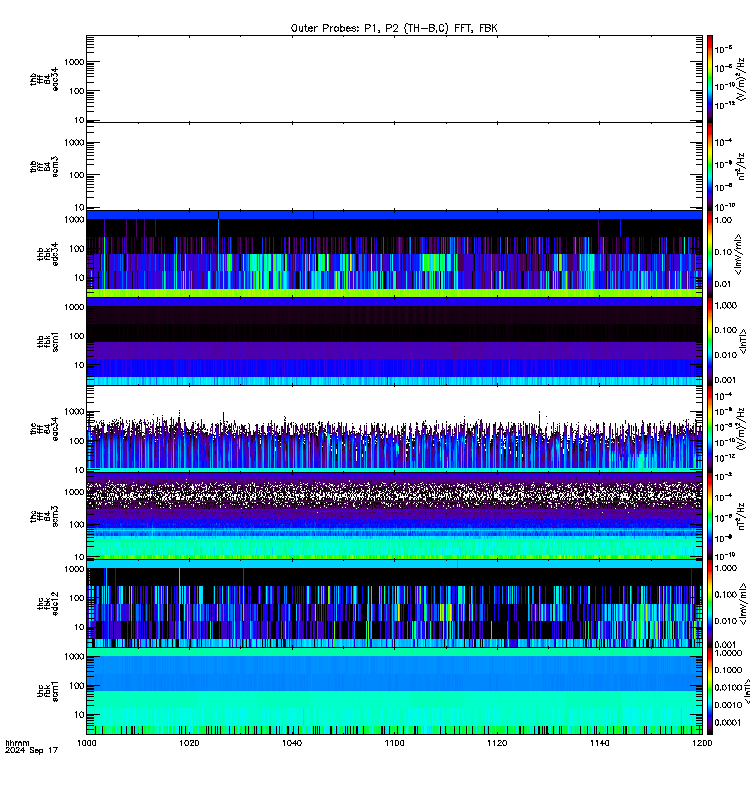This screenshot has width=750, height=800.
Task: Click the 10 frequency tick of thc fbk edc12 panel
Action: (x=79, y=627)
